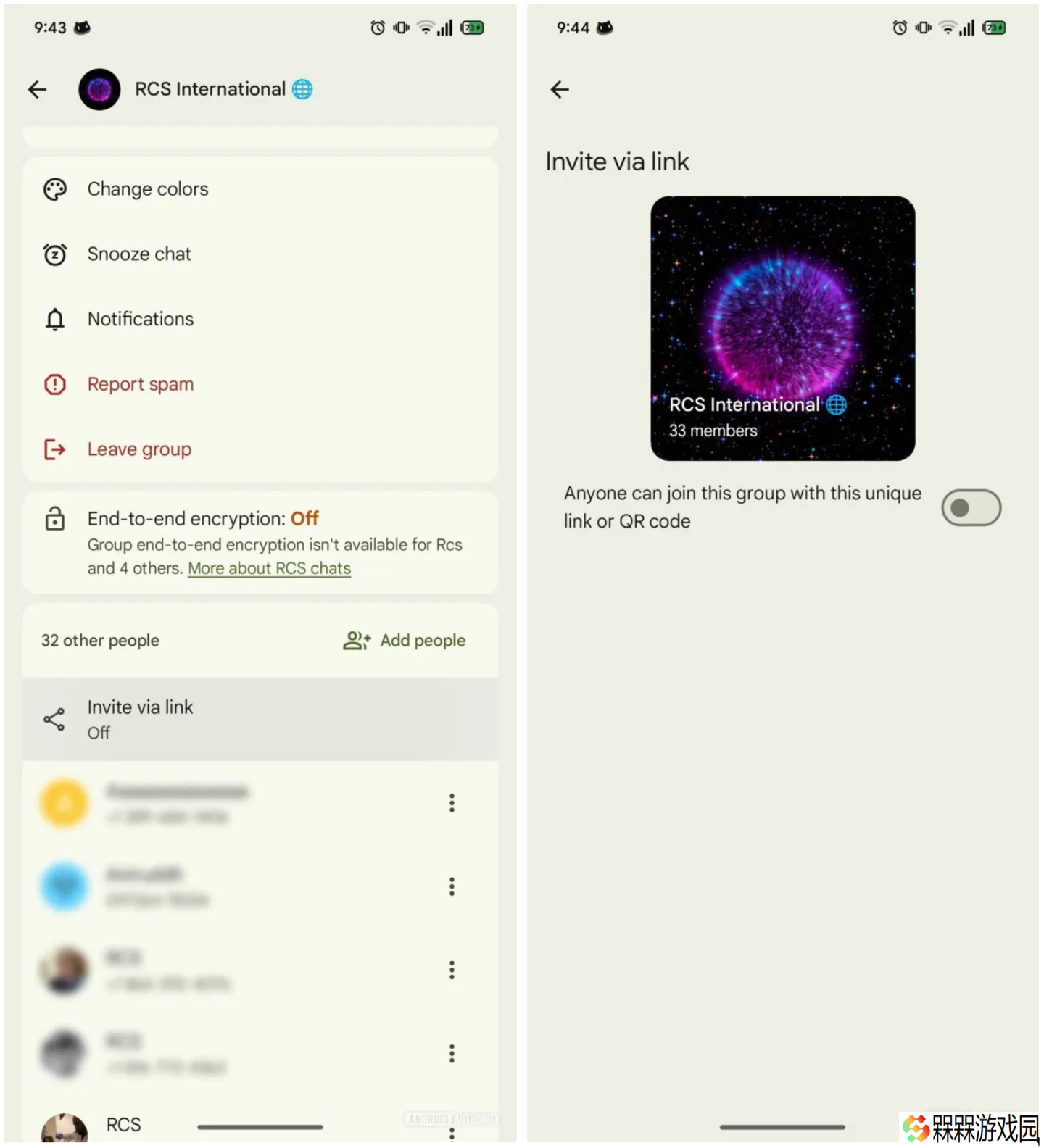Open the Invite via link row

pyautogui.click(x=260, y=719)
